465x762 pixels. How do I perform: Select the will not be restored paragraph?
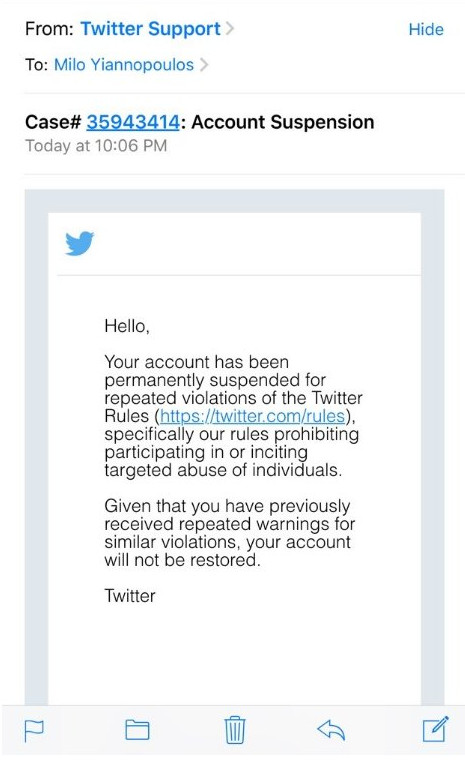point(229,533)
